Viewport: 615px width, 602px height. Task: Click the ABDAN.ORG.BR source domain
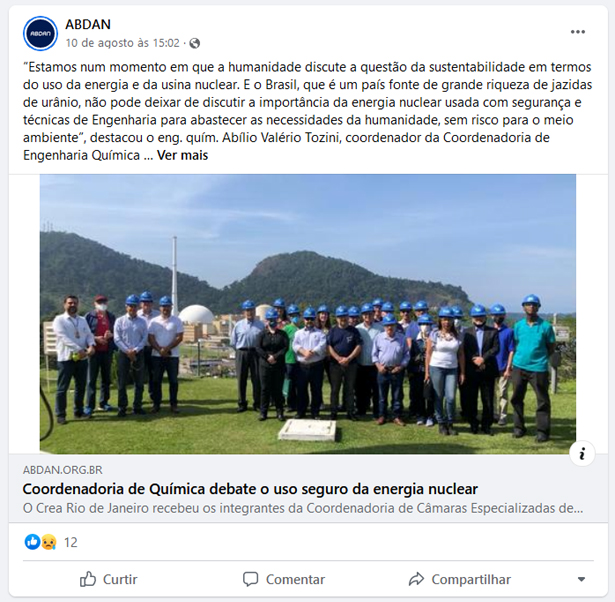[x=62, y=470]
